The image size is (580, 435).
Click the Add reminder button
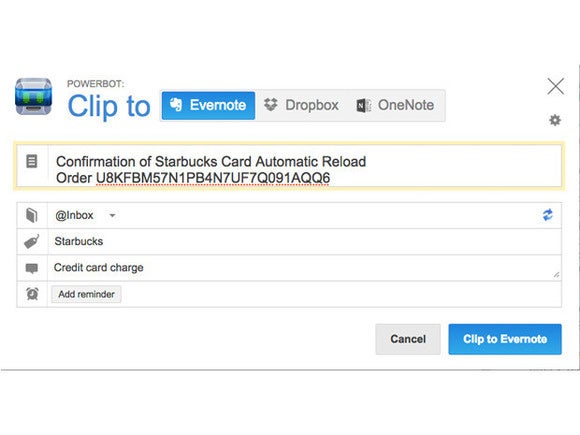86,294
